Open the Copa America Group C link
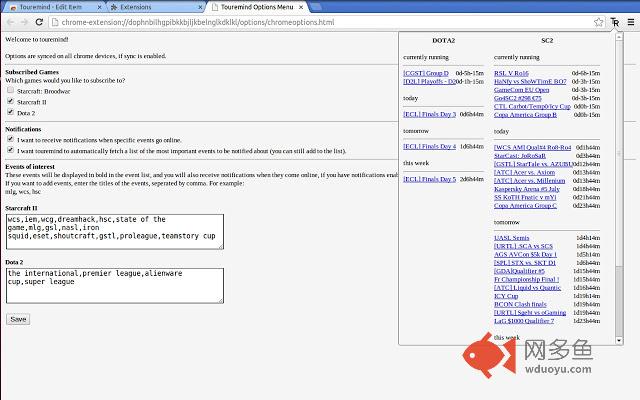Screen dimensions: 640x400 tap(525, 205)
